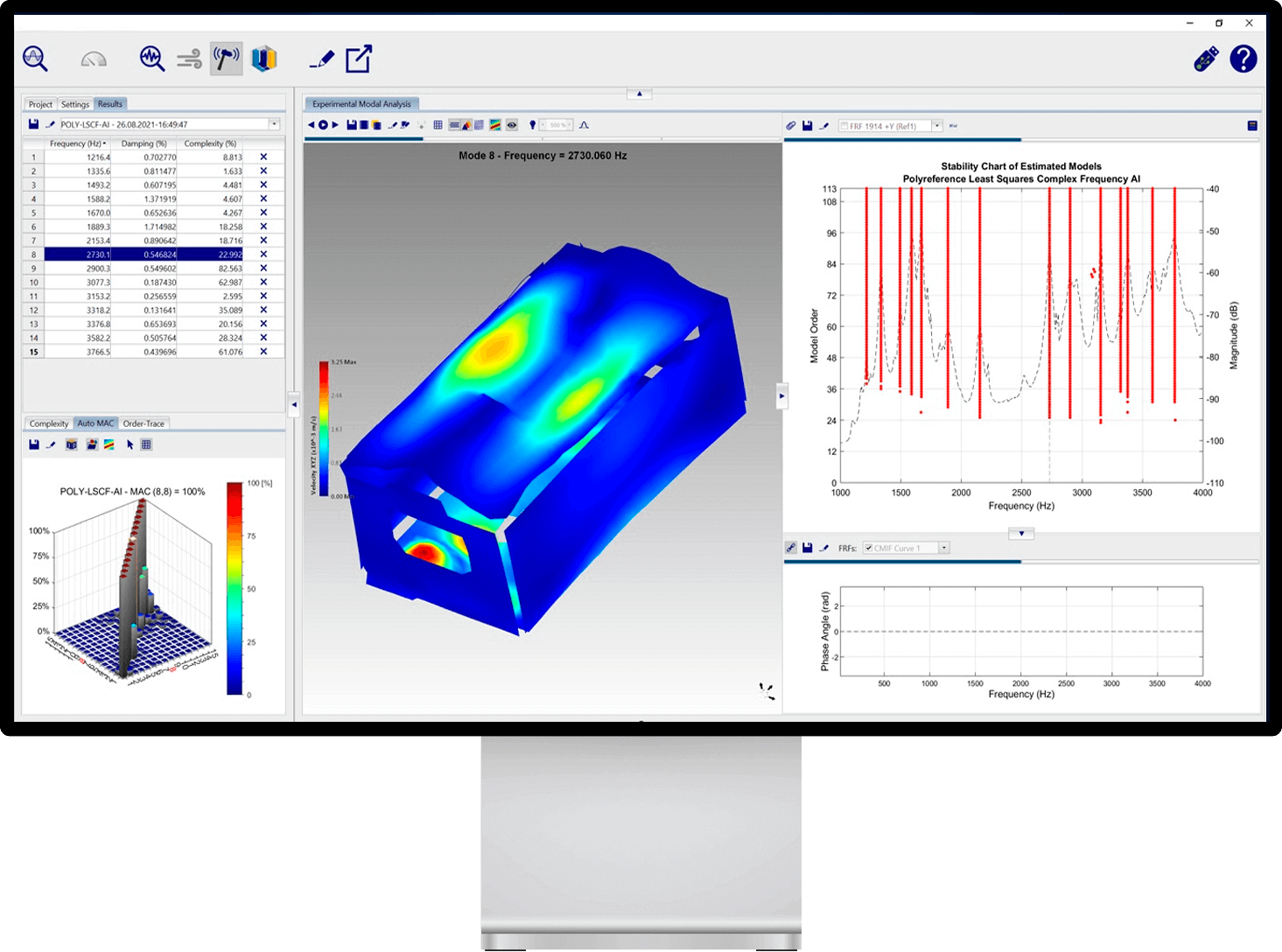Image resolution: width=1282 pixels, height=952 pixels.
Task: Click the bell curve icon
Action: [x=584, y=125]
